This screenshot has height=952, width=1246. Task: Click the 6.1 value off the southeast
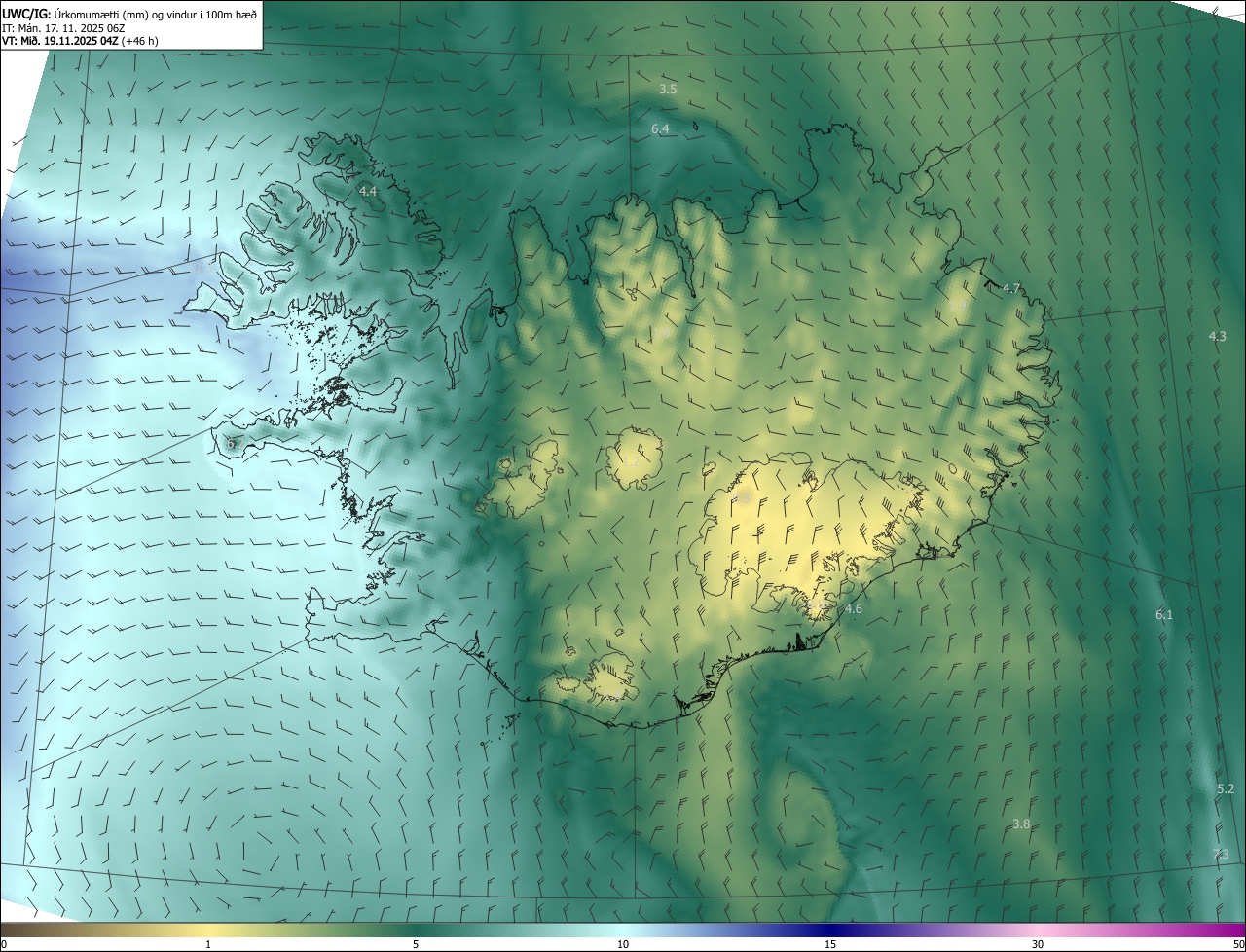1164,614
